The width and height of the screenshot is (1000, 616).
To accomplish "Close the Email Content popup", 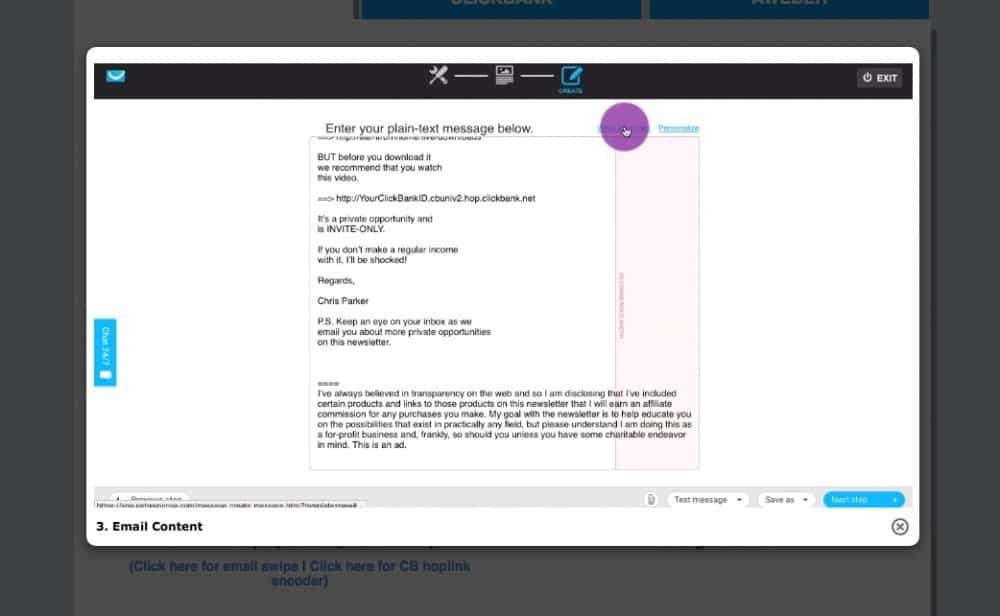I will point(900,526).
